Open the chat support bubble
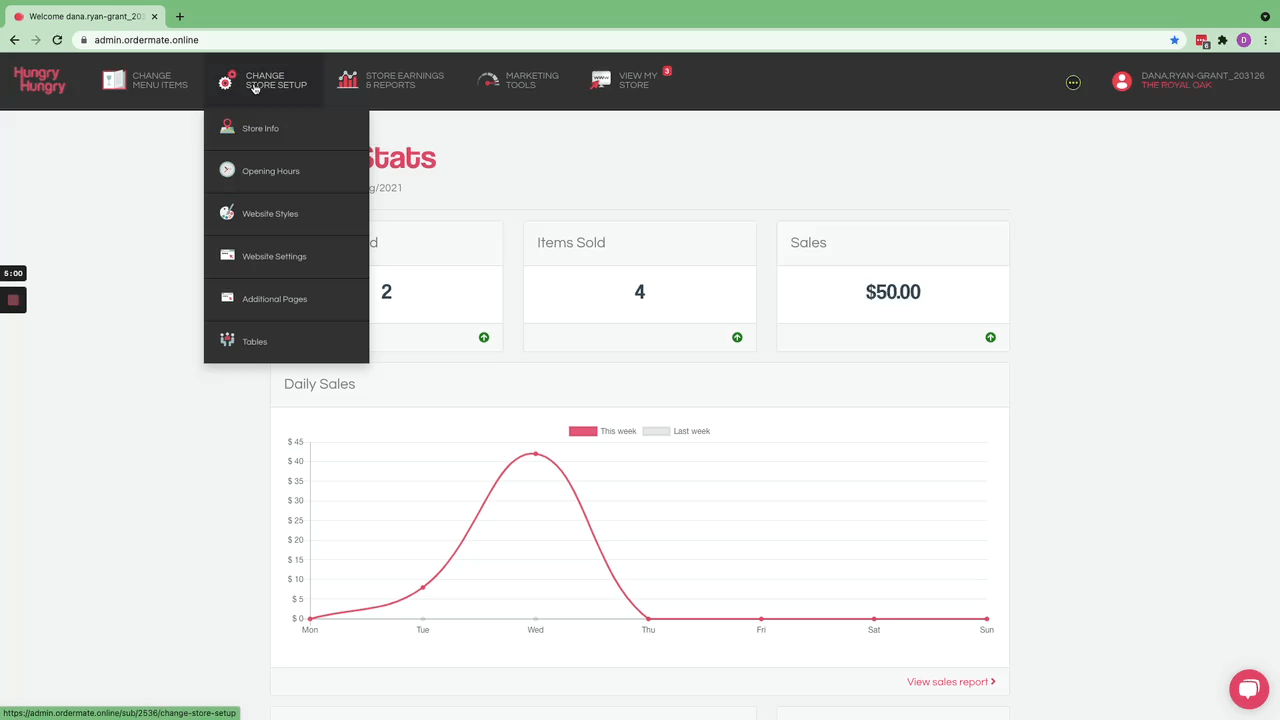The image size is (1280, 720). click(x=1248, y=689)
